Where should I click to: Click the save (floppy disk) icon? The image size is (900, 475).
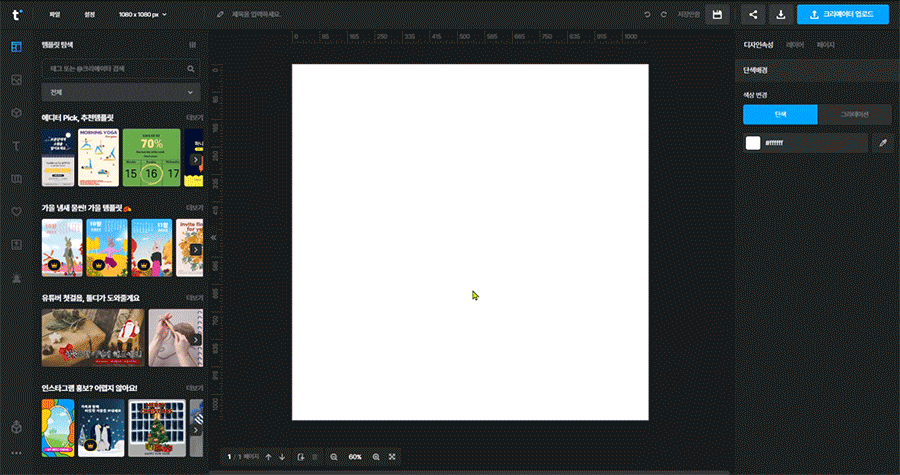(716, 14)
